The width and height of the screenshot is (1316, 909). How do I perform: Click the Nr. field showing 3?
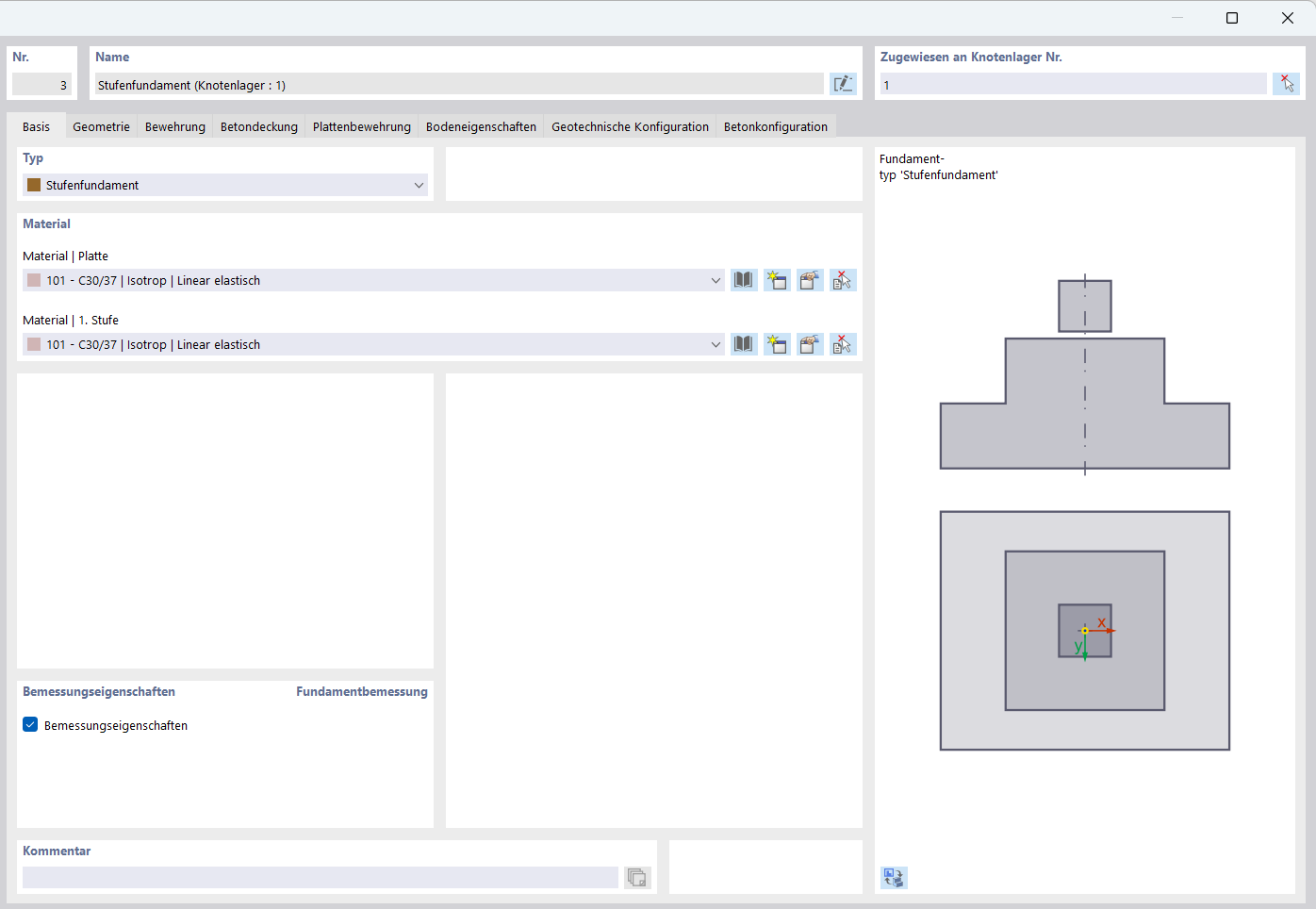coord(41,84)
